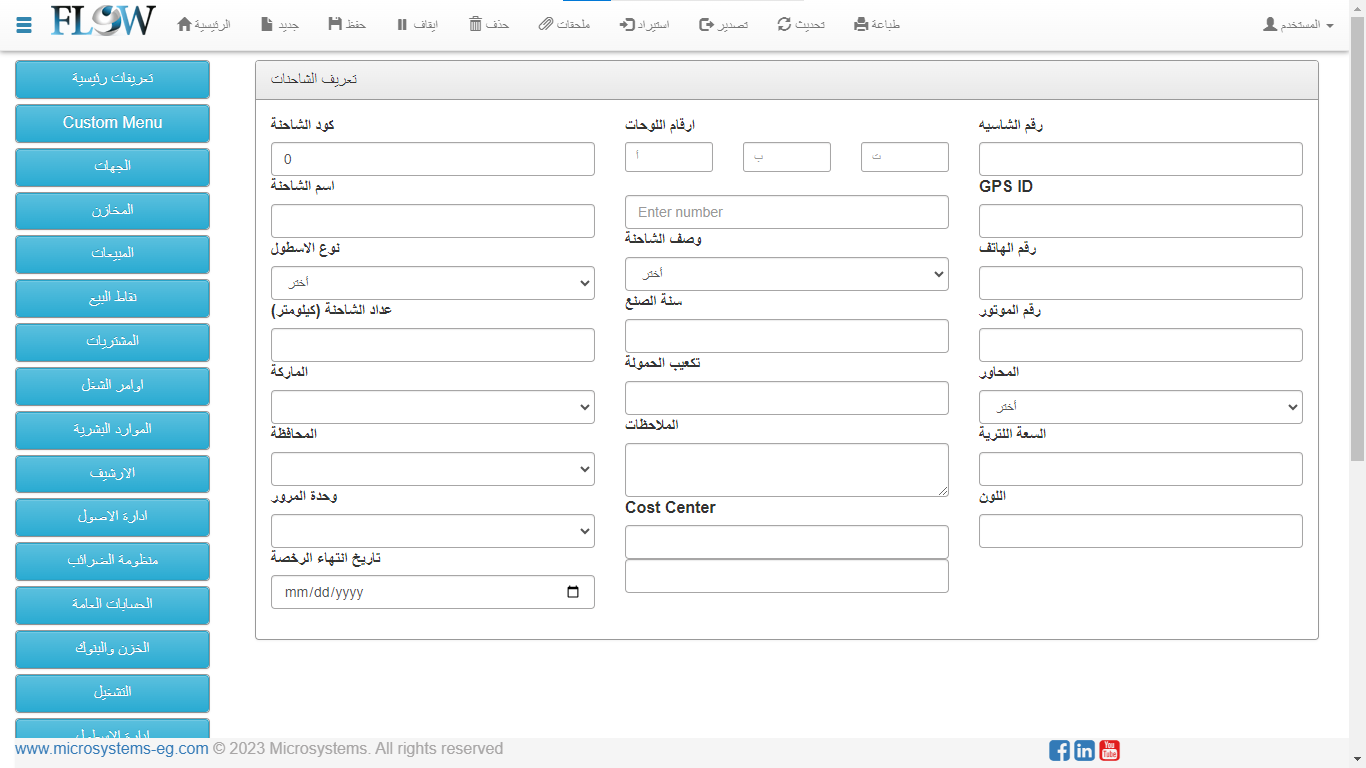This screenshot has width=1366, height=768.
Task: Click the Refresh (تحديث) icon
Action: pos(785,24)
